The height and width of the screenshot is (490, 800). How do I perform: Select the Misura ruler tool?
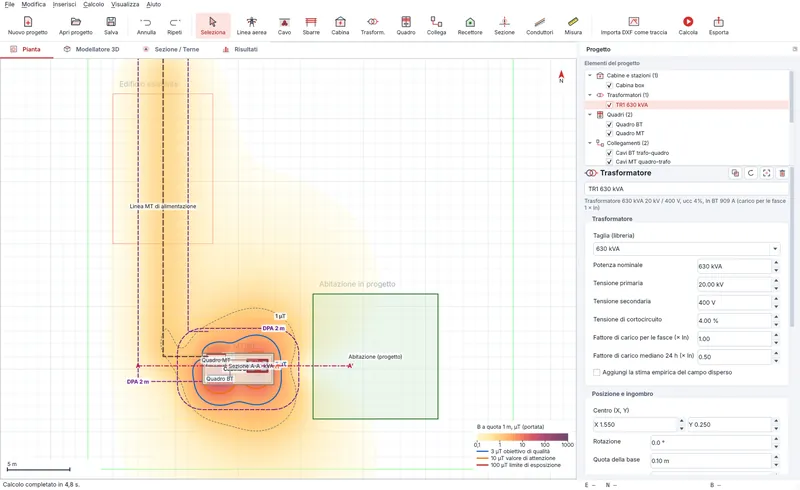(573, 26)
